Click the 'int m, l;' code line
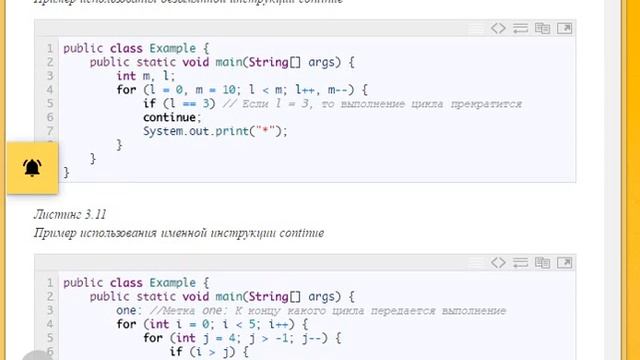The height and width of the screenshot is (360, 640). 146,76
